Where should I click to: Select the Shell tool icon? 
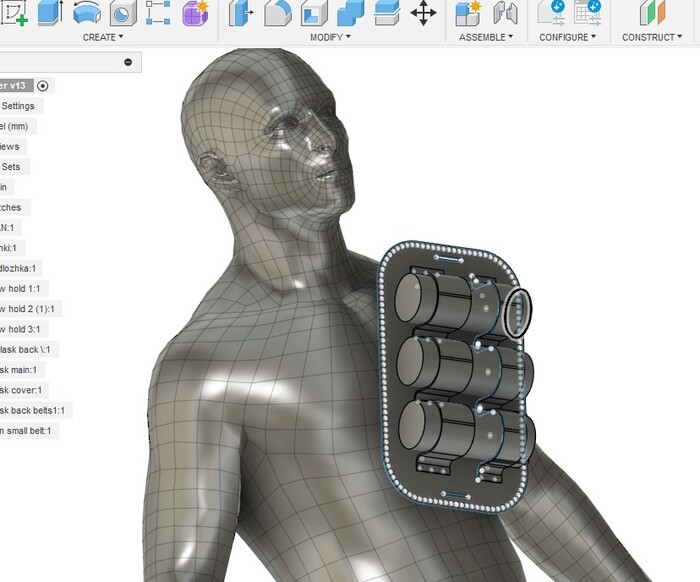(x=314, y=13)
